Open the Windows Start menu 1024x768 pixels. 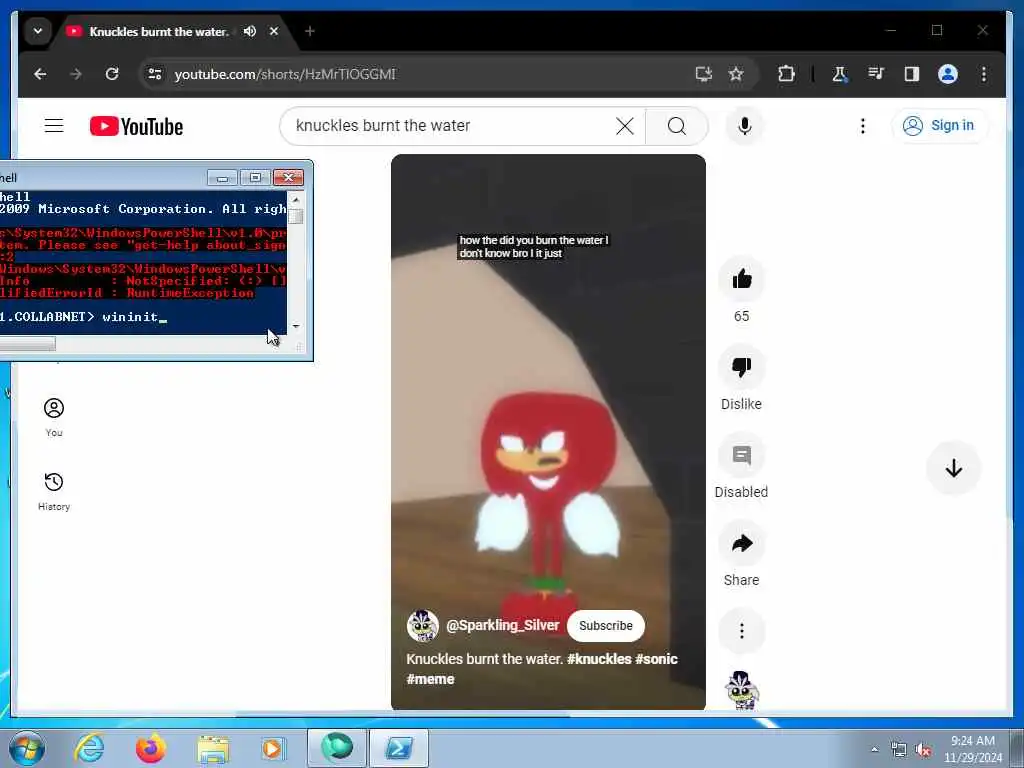click(x=26, y=748)
